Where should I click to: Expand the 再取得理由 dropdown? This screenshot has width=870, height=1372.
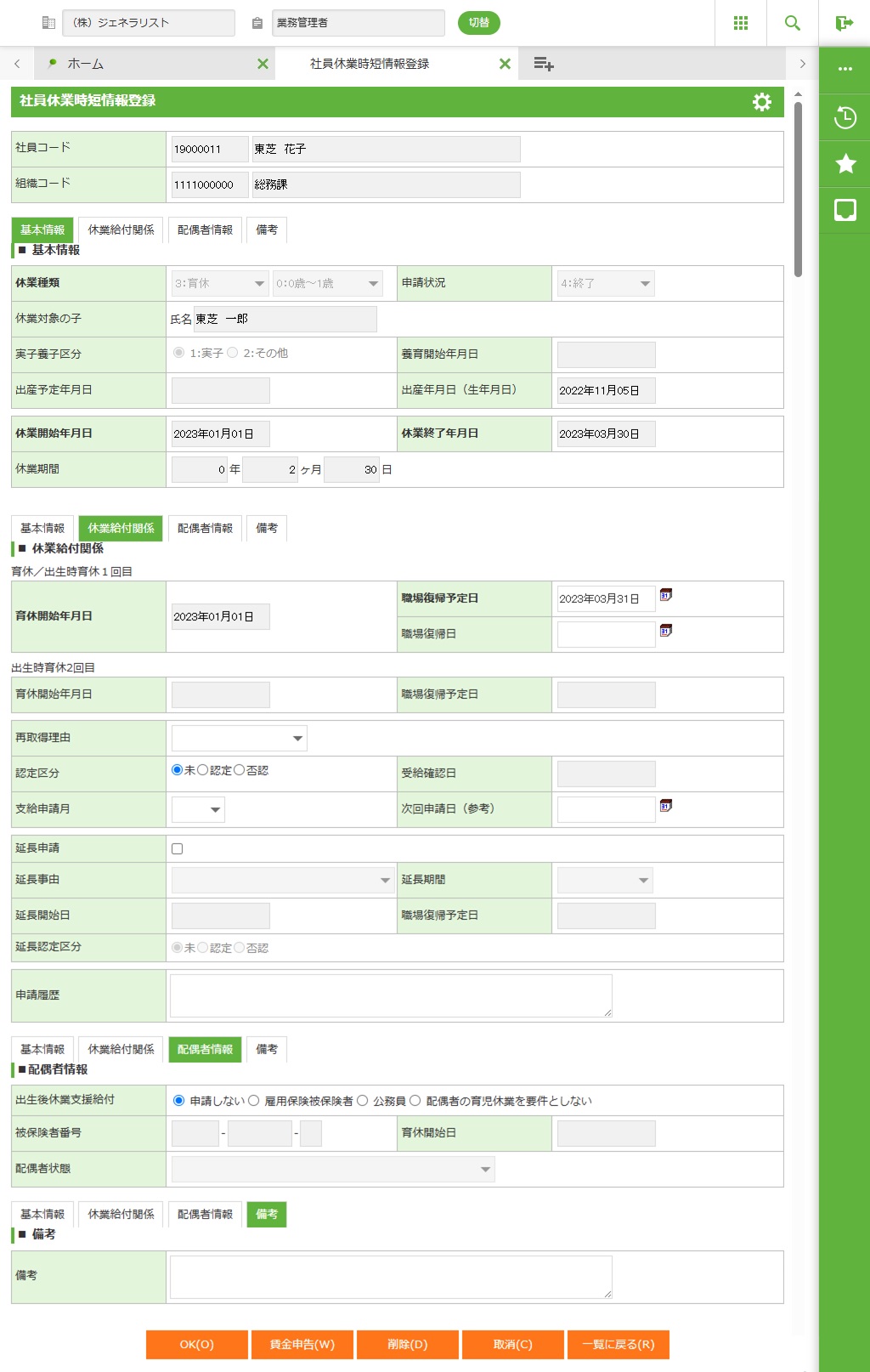point(239,738)
